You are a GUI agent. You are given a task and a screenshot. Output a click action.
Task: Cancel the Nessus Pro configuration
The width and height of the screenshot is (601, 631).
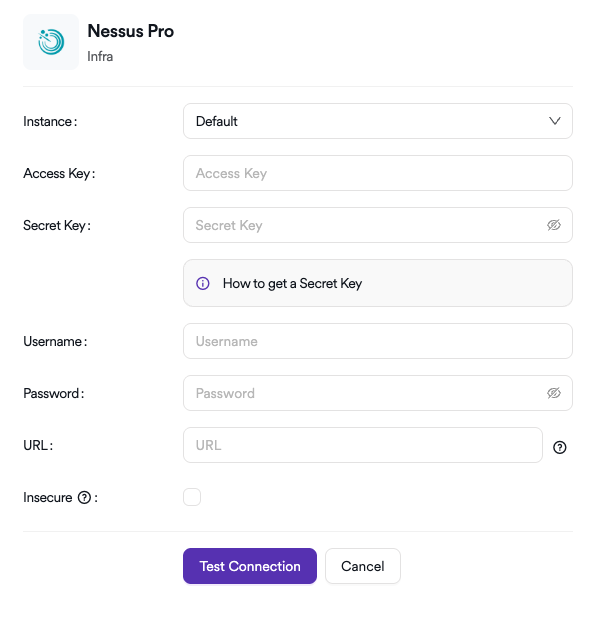362,566
